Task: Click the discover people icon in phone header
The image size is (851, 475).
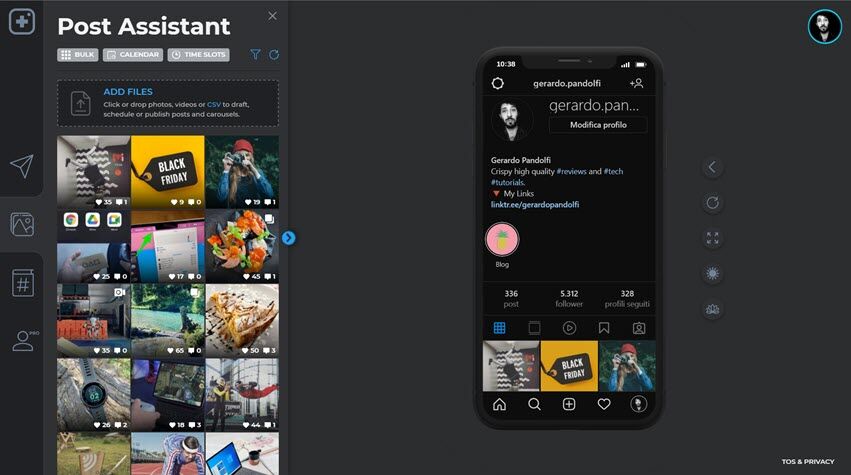Action: pyautogui.click(x=637, y=83)
